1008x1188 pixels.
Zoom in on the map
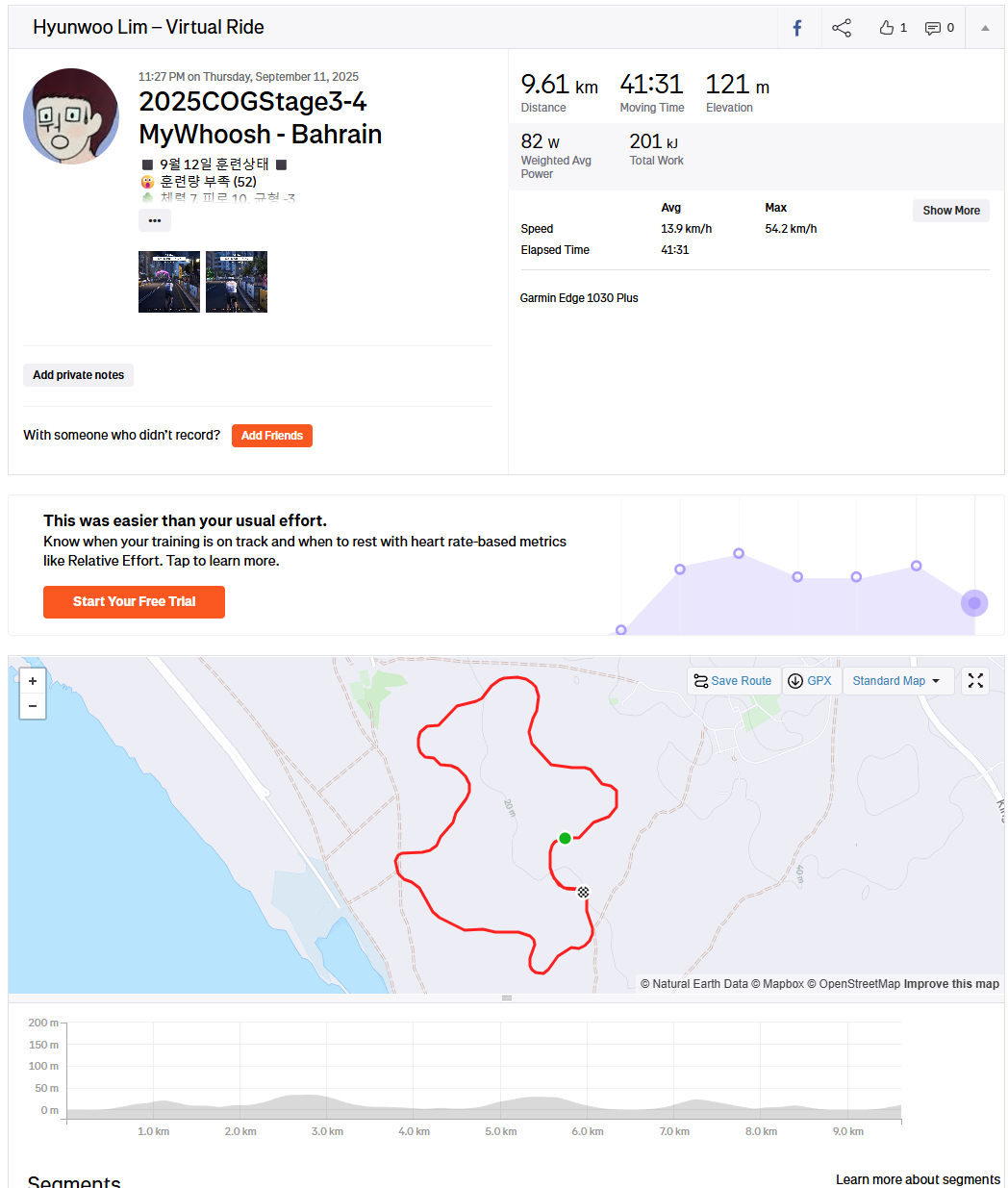tap(33, 681)
